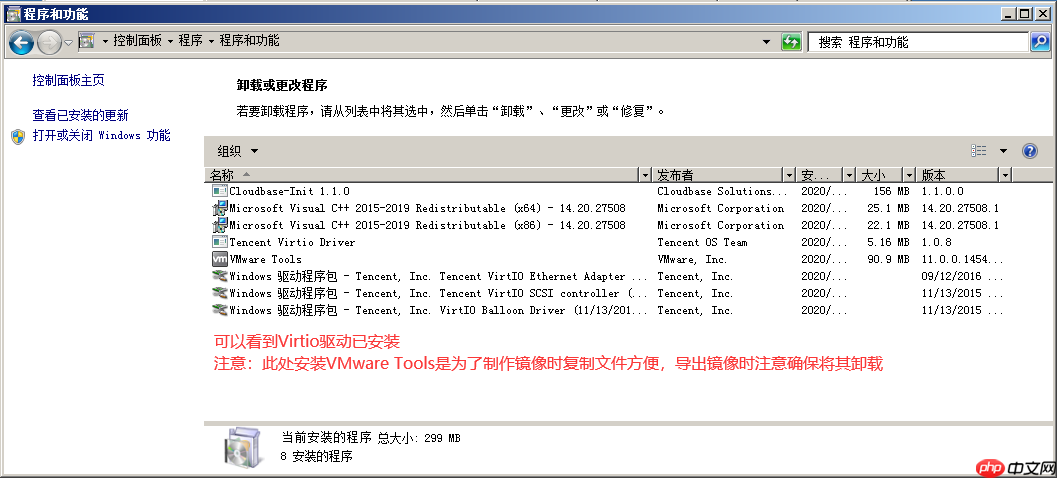Select the Tencent Virtio Driver entry
Screen dimensions: 1057x478
click(292, 242)
